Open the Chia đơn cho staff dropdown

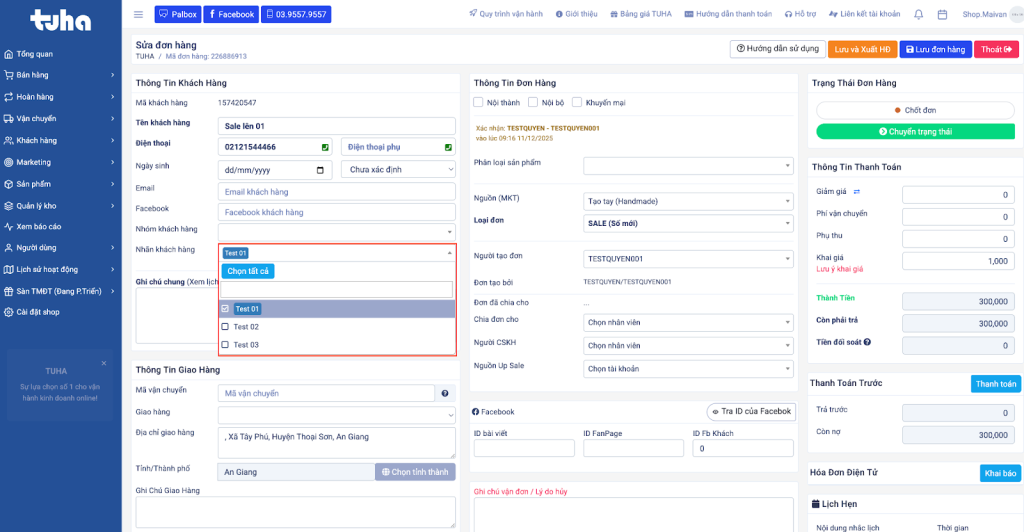tap(688, 322)
